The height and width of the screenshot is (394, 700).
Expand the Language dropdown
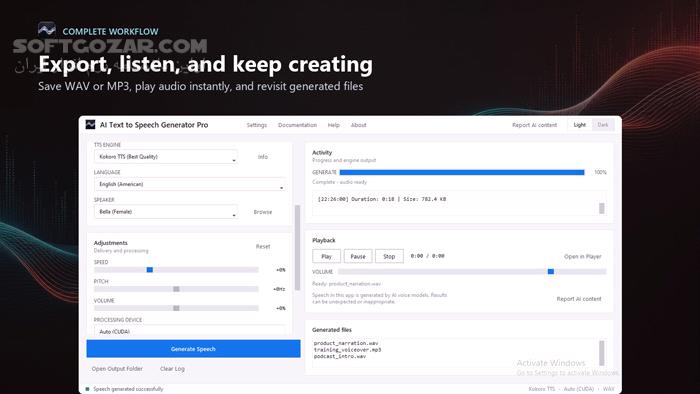[x=190, y=184]
